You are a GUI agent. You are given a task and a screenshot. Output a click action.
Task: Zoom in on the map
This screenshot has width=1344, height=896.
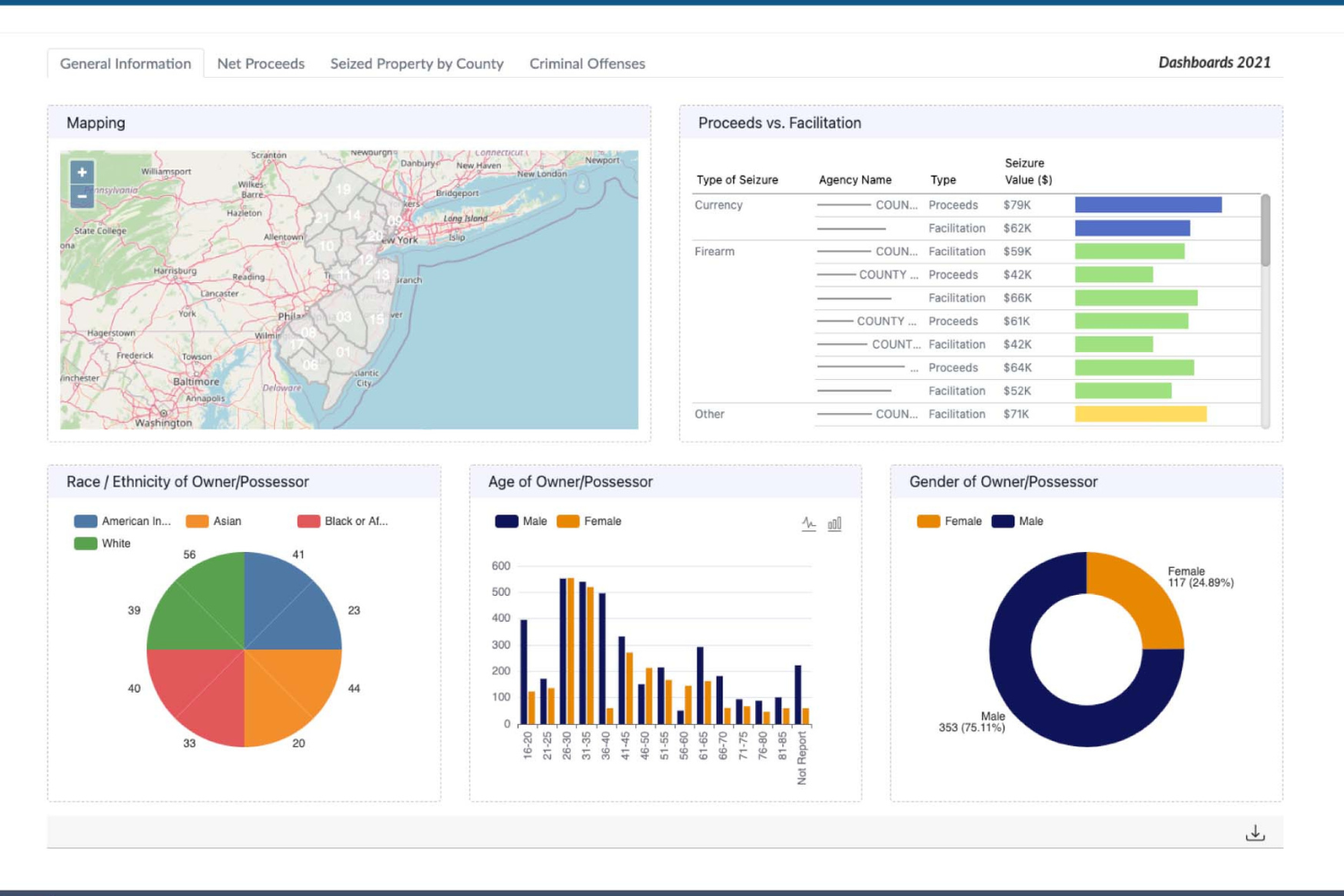(x=82, y=172)
